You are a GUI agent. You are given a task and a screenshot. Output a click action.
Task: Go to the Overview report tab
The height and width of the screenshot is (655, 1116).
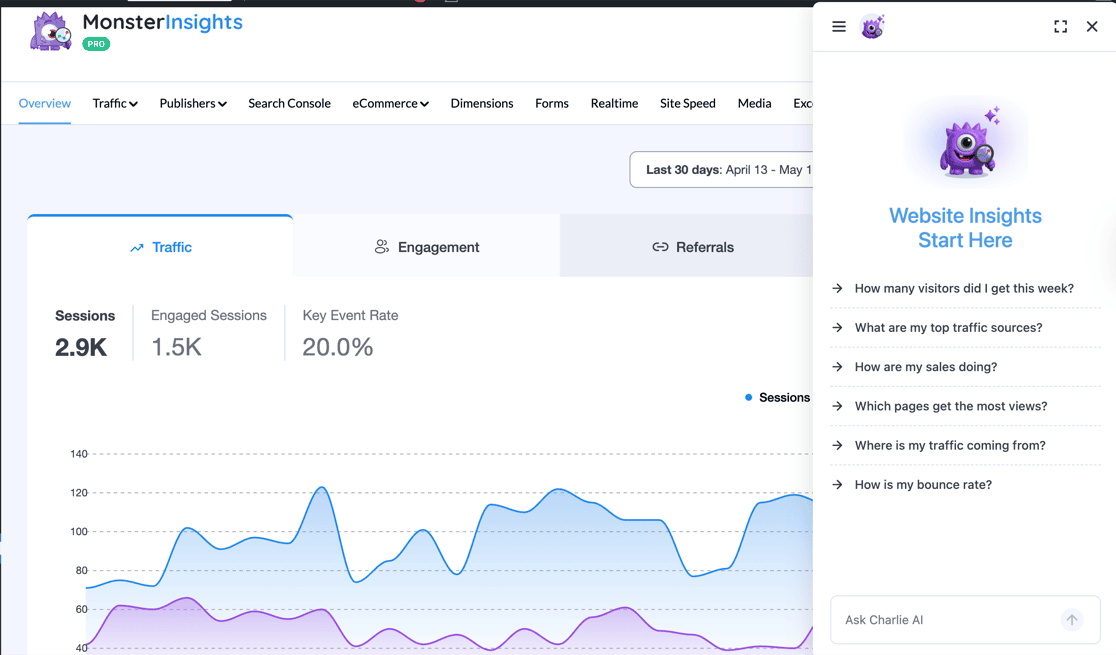(45, 103)
